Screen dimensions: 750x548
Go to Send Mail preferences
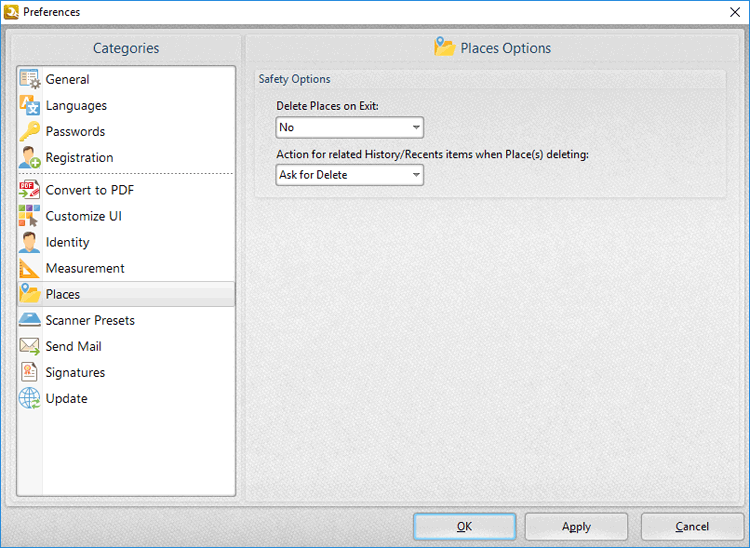point(73,346)
